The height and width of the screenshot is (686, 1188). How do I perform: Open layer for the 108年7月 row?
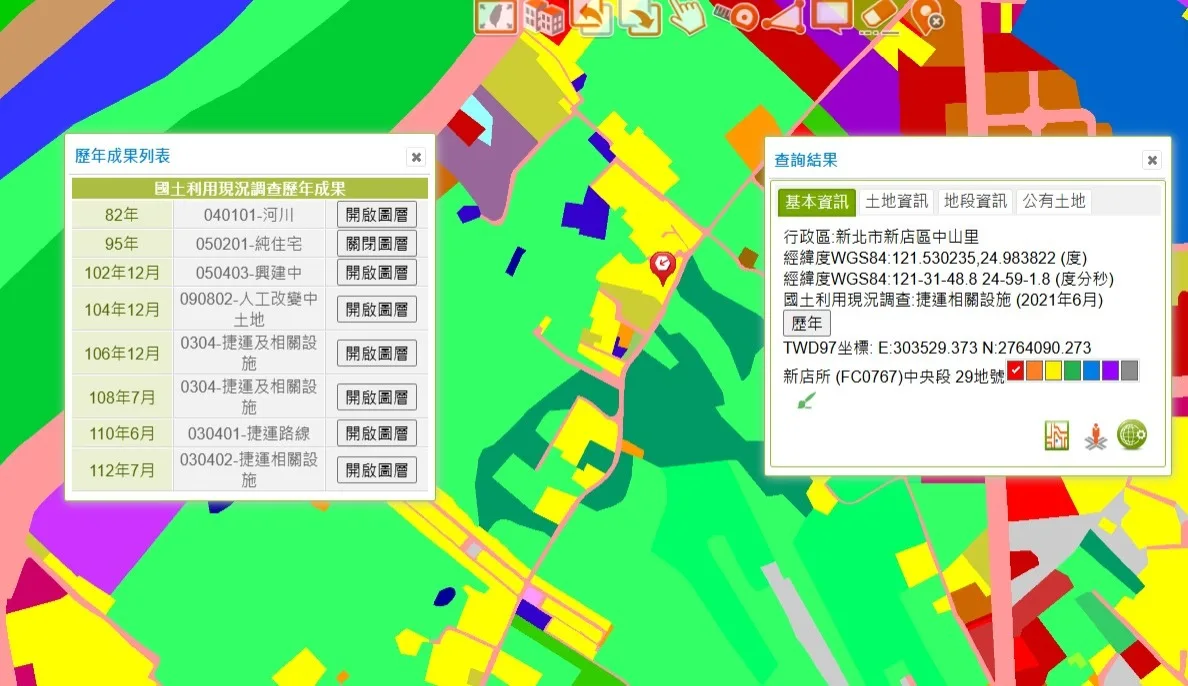(377, 397)
